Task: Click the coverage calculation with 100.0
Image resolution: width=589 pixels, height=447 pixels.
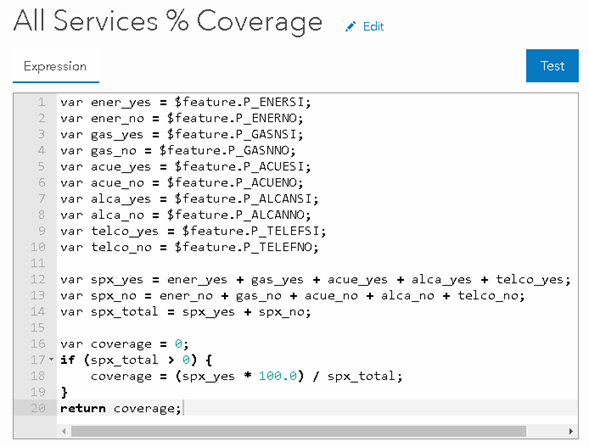Action: pos(246,376)
